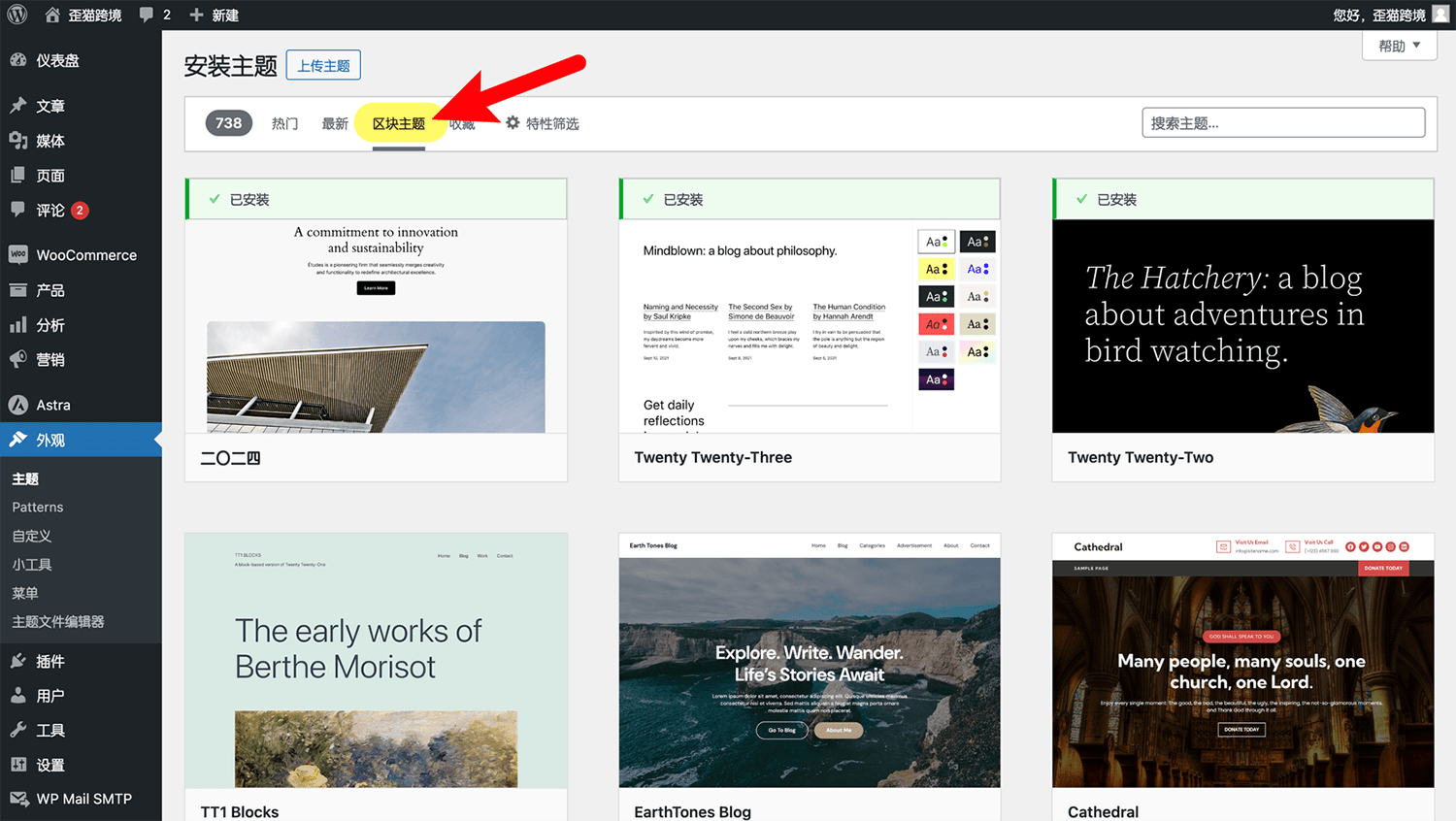Click the EarthTones Blog theme name

click(693, 811)
